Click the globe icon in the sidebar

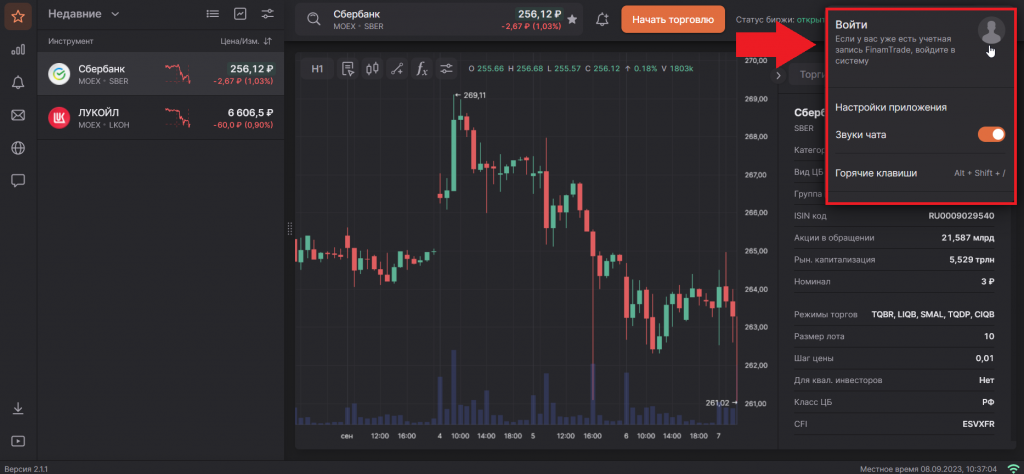pyautogui.click(x=18, y=148)
